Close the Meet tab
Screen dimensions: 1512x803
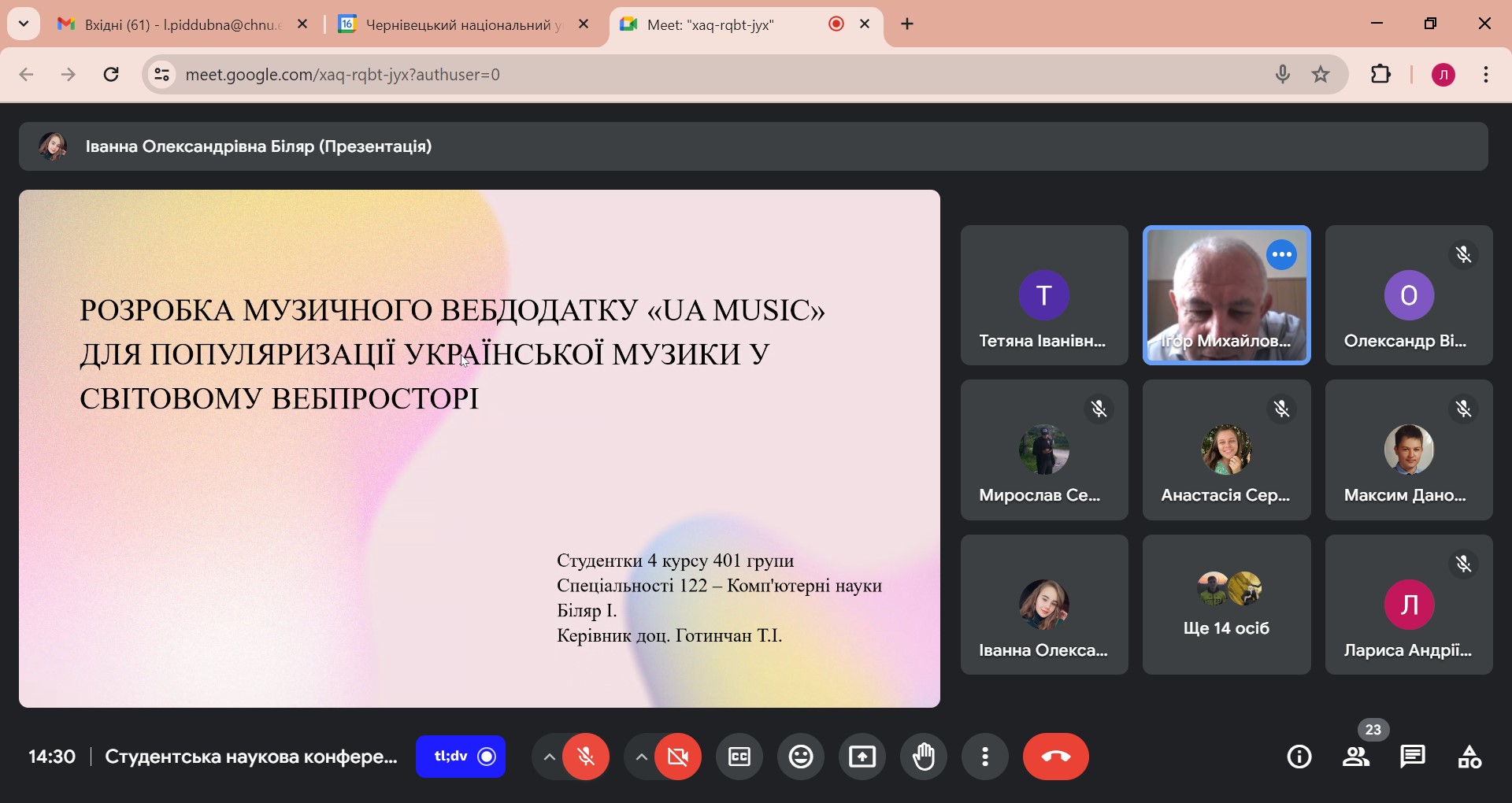tap(865, 25)
